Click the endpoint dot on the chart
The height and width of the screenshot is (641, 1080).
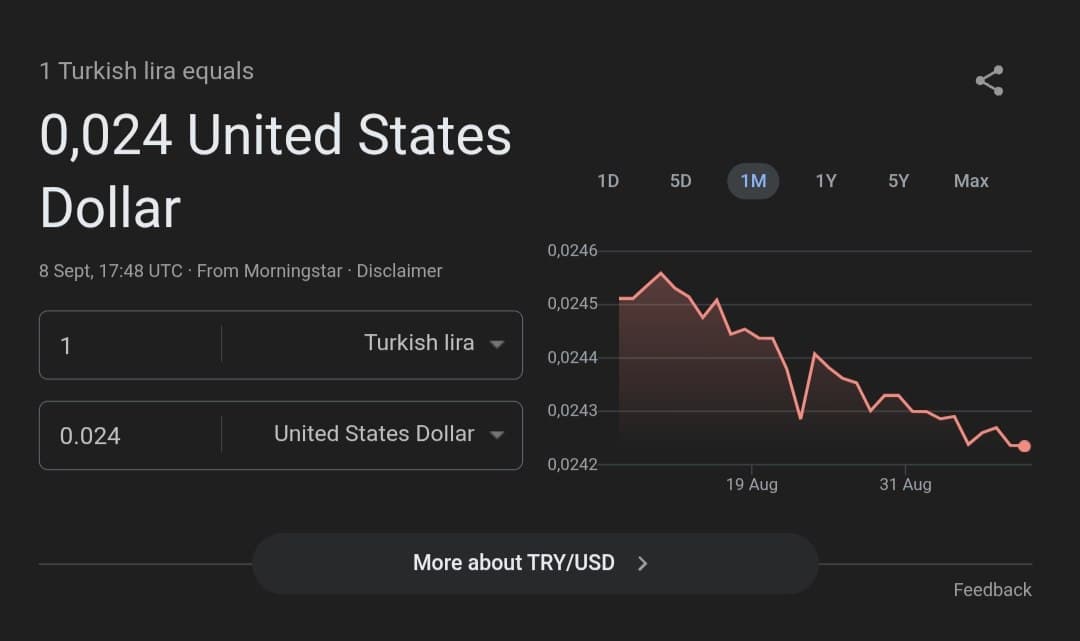(x=1024, y=447)
